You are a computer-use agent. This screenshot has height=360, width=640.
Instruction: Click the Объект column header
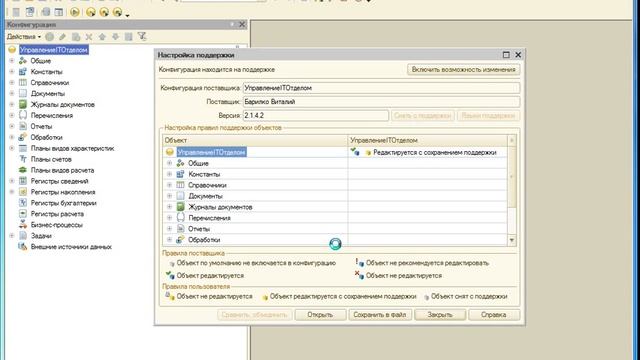(x=255, y=140)
